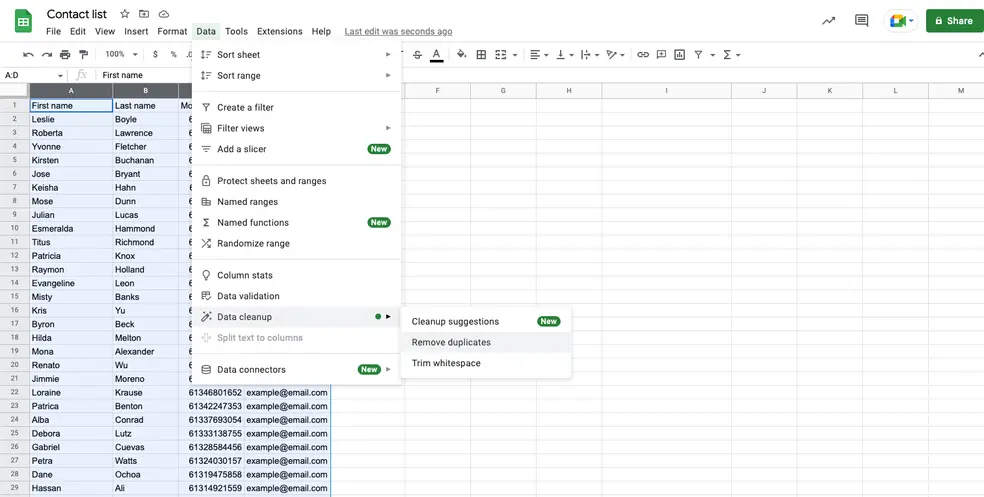Click the Insert chart icon

[680, 55]
